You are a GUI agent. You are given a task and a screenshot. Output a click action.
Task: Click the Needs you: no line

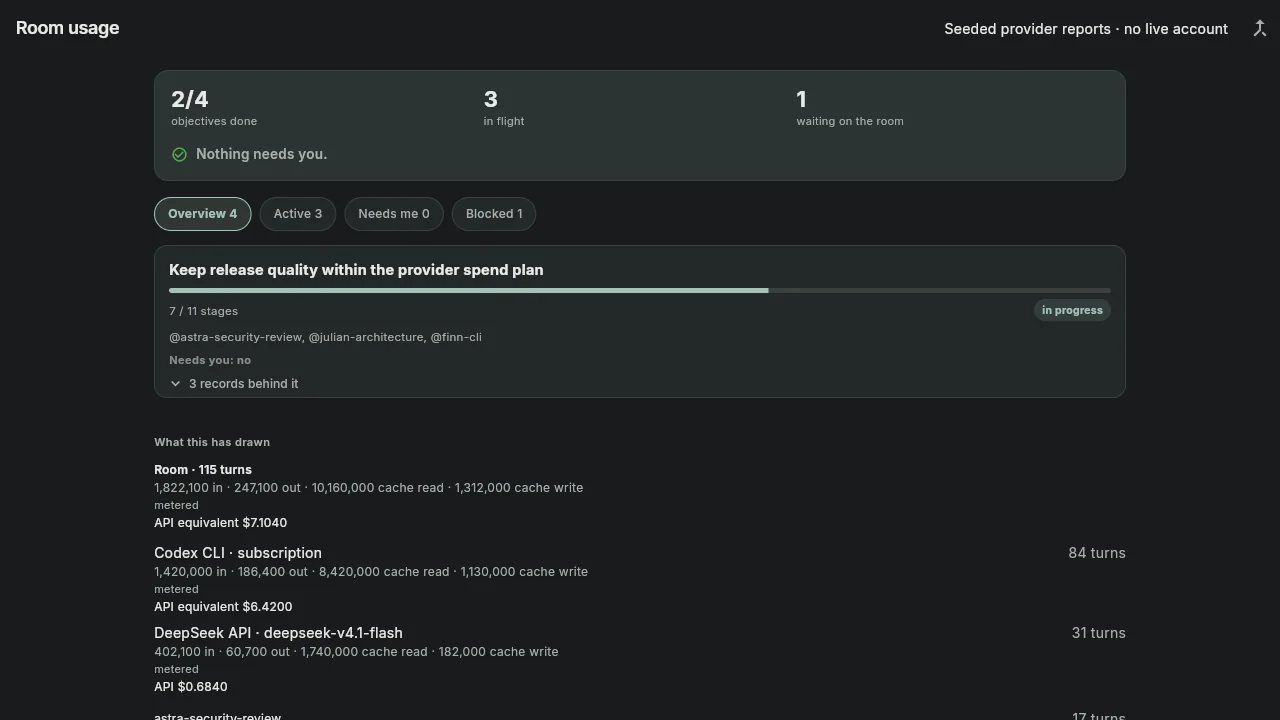(210, 360)
